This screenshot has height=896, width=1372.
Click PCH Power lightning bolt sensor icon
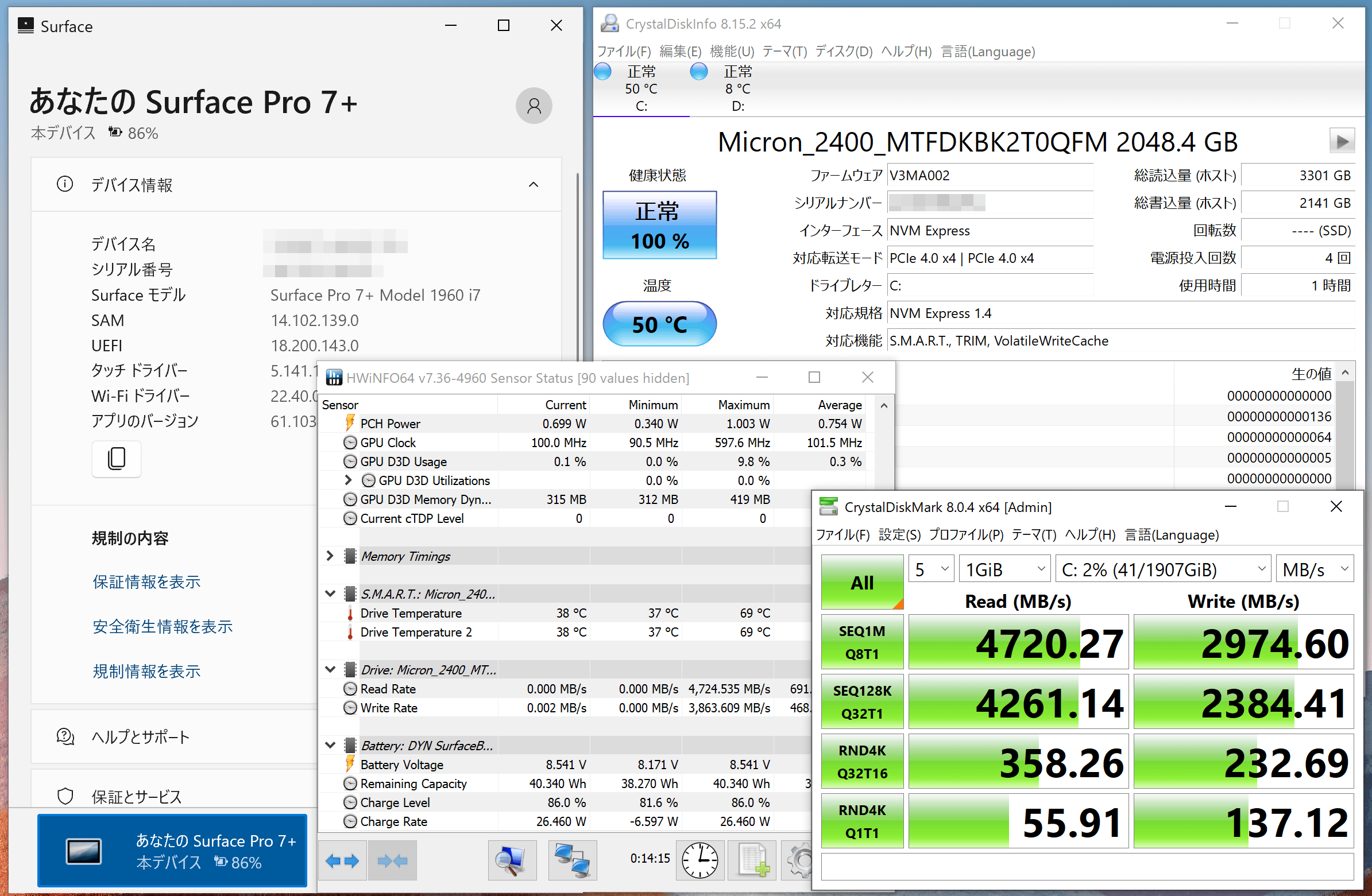[x=349, y=423]
